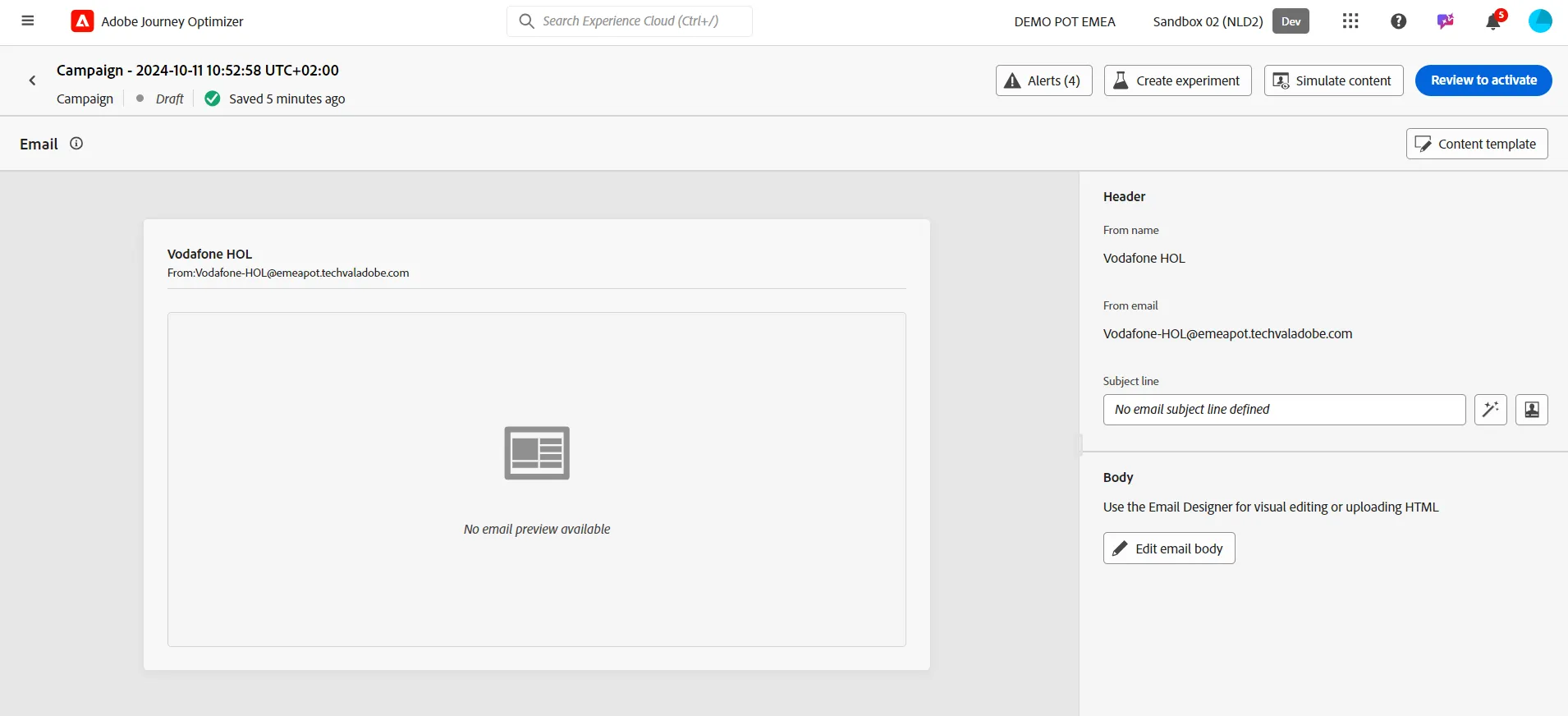Open the DEMO POT EMEA organization switcher
The image size is (1568, 716).
tap(1065, 21)
